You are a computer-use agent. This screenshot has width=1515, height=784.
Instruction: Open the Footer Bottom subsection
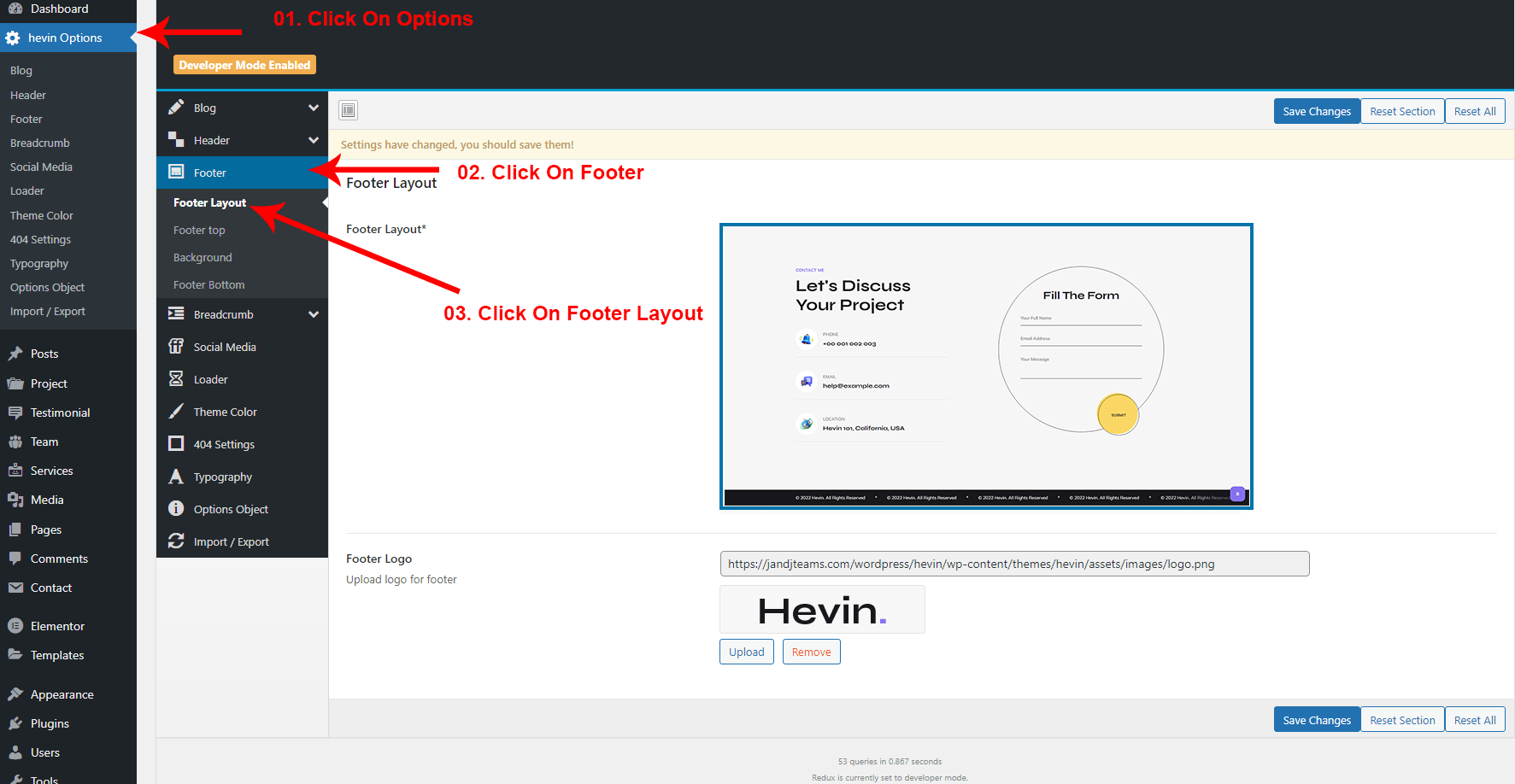[x=208, y=284]
